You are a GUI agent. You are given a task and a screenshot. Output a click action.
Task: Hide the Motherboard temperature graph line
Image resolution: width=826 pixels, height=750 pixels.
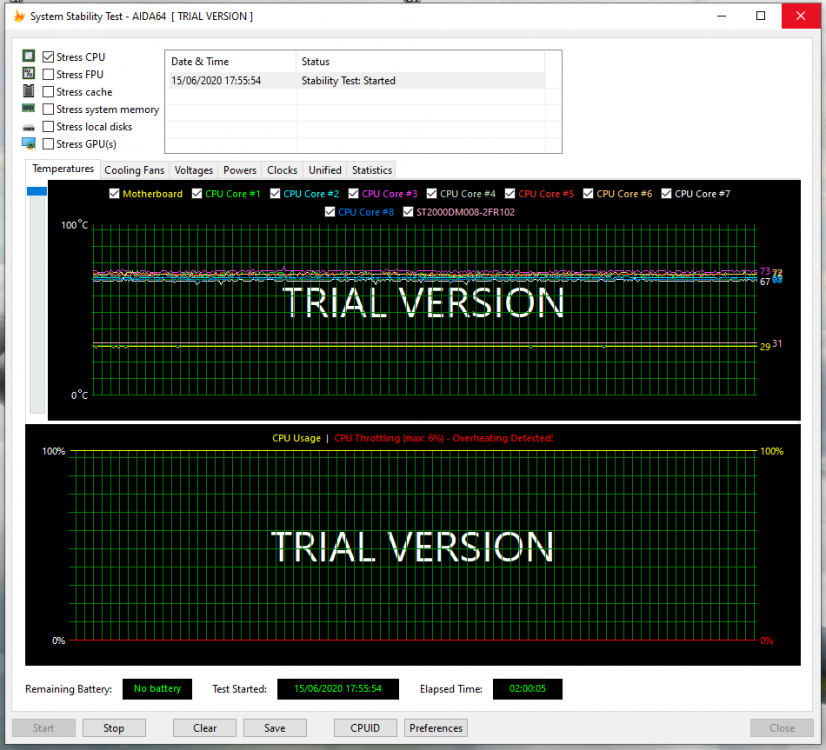[114, 193]
